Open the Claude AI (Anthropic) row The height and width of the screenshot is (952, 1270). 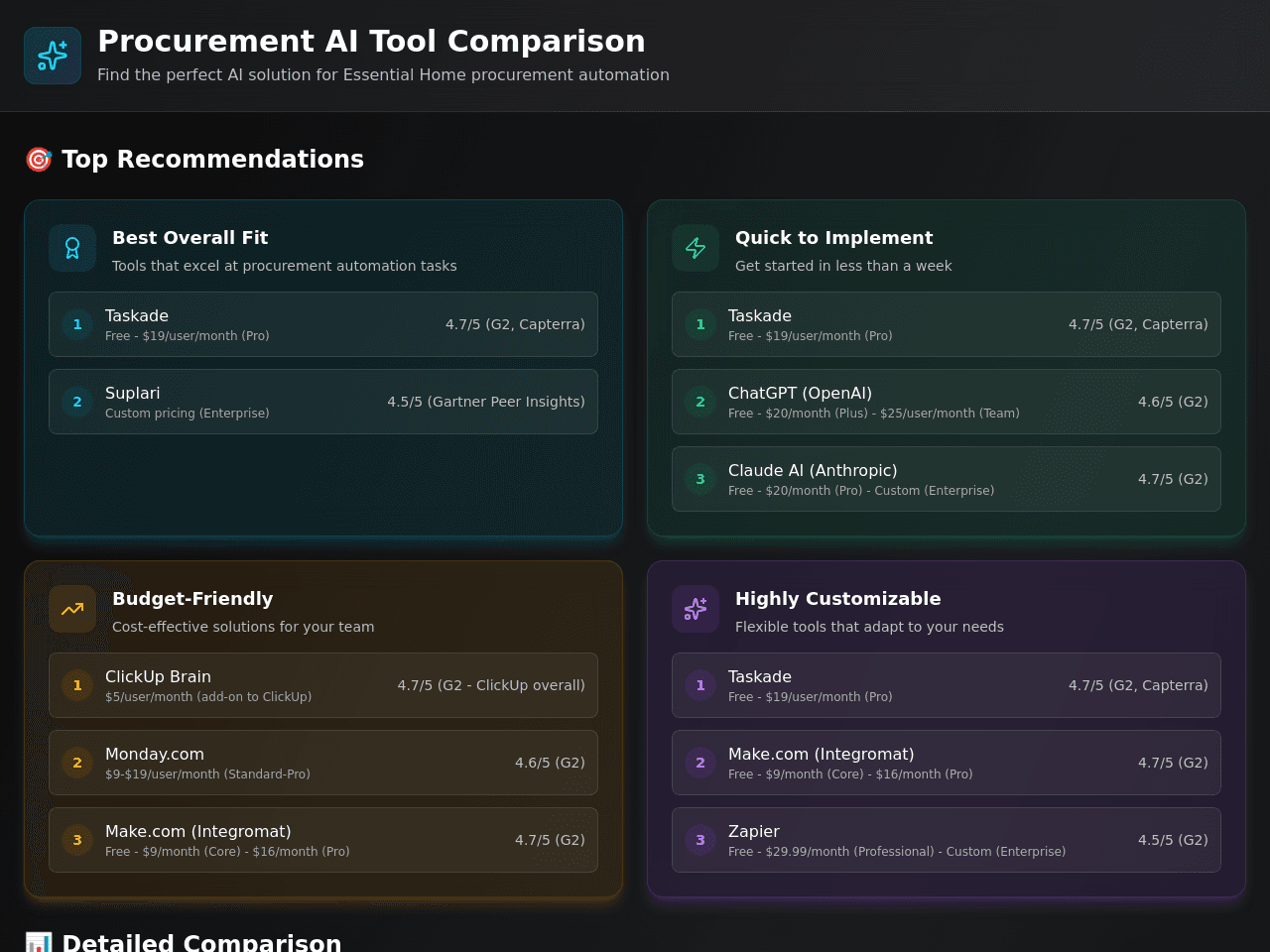click(x=947, y=479)
